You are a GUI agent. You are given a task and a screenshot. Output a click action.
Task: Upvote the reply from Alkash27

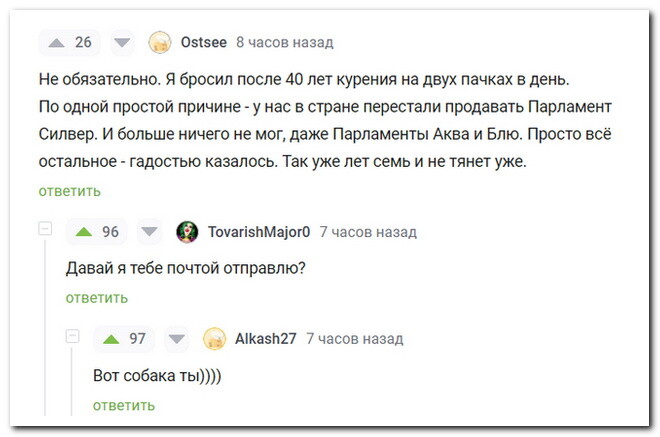point(111,338)
